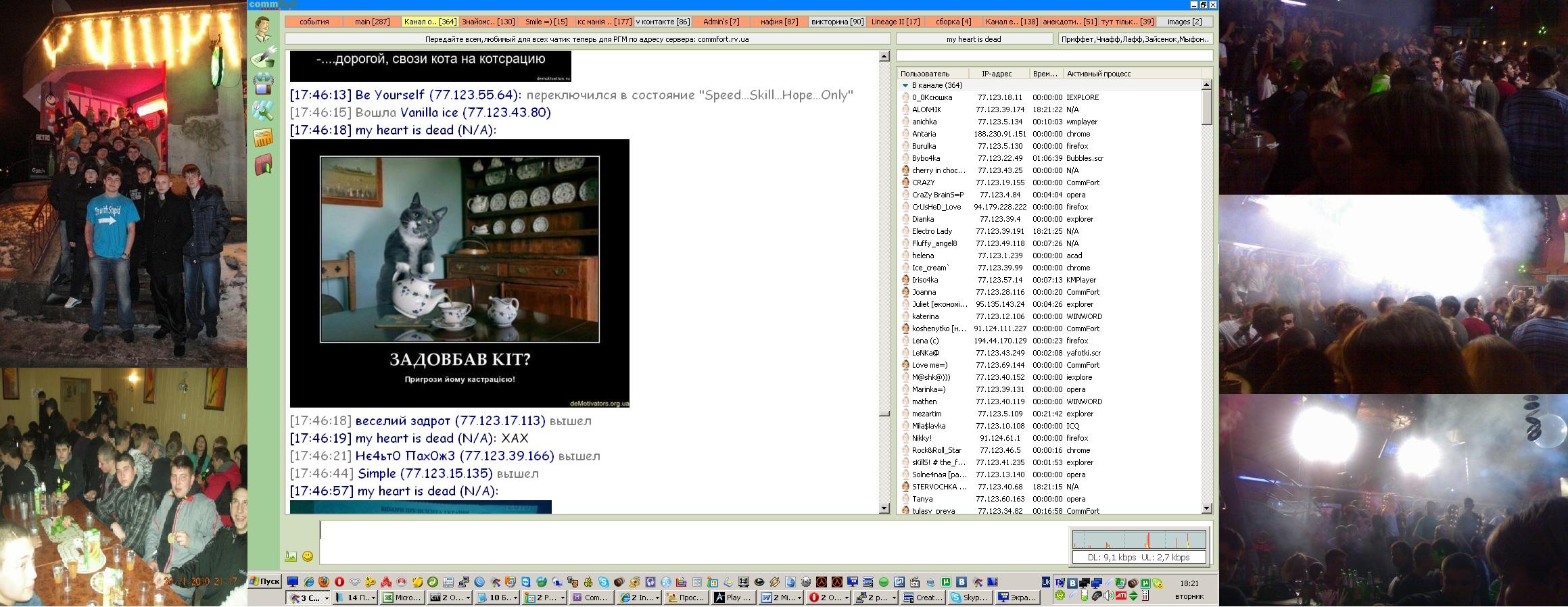Click the wrench settings icon in sidebar
Viewport: 1568px width, 607px height.
pyautogui.click(x=262, y=110)
